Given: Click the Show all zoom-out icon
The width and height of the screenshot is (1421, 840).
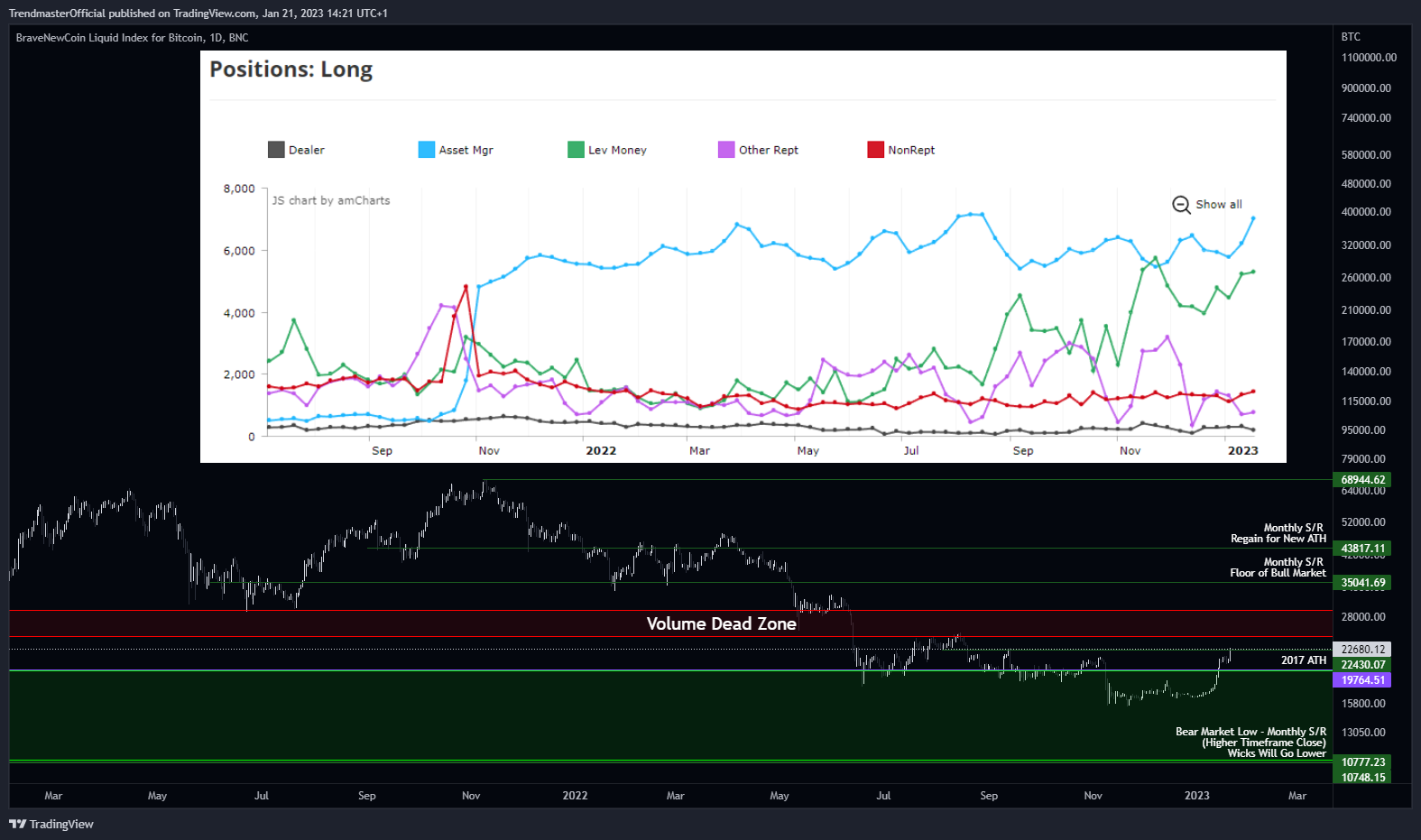Looking at the screenshot, I should (1181, 205).
